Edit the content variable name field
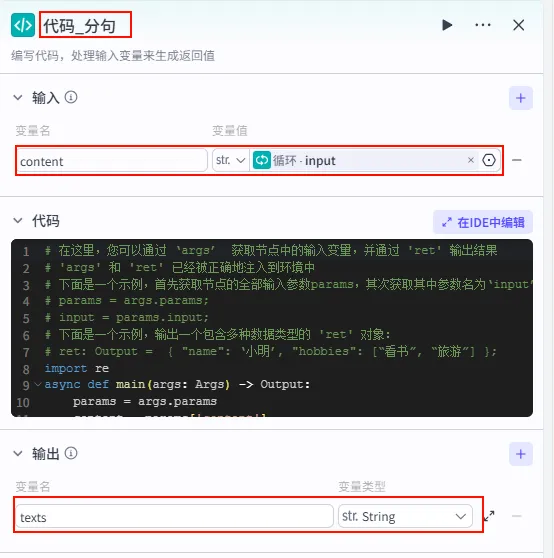 [112, 161]
